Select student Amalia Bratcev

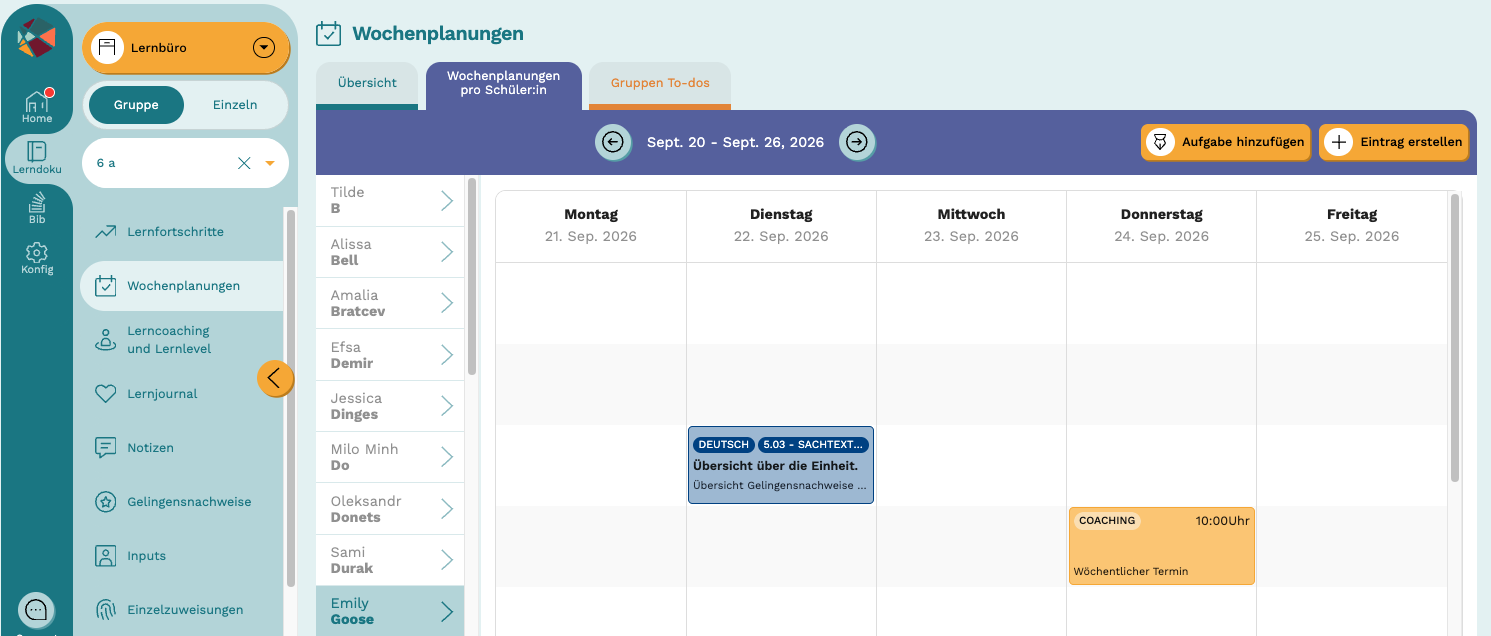coord(390,303)
